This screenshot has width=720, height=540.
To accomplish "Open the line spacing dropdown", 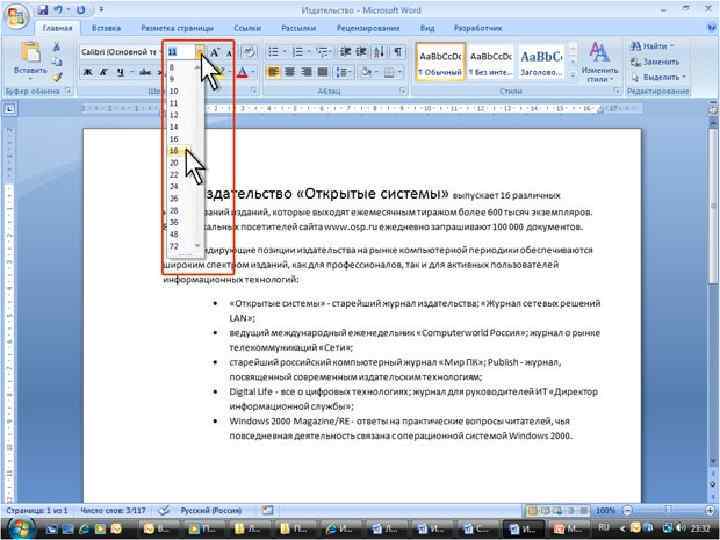I will point(343,72).
